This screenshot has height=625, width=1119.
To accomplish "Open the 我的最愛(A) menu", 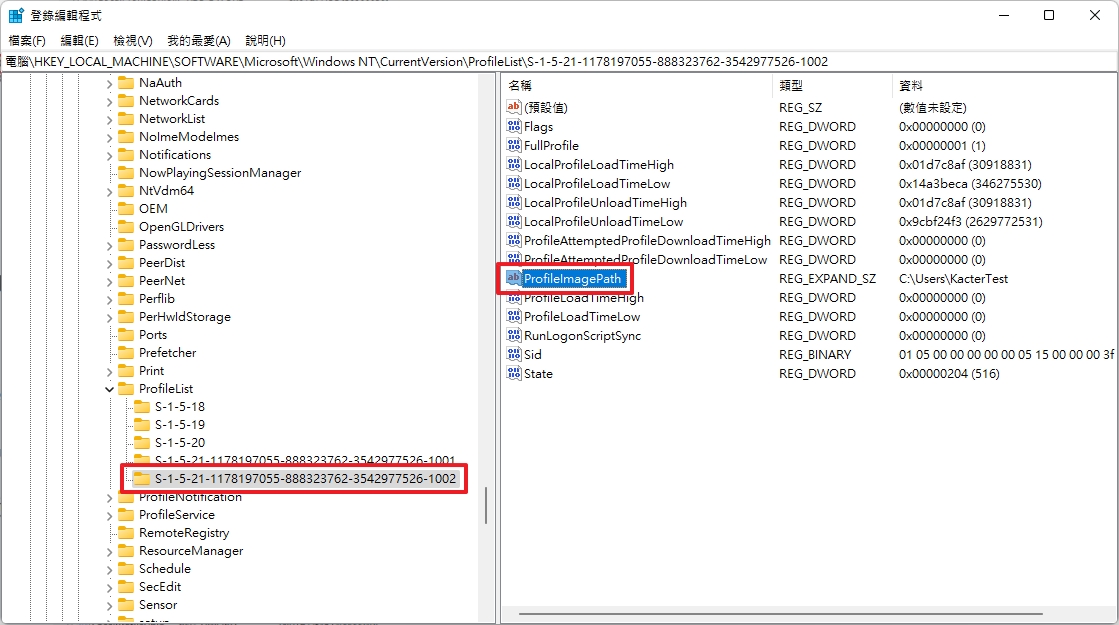I will 198,41.
